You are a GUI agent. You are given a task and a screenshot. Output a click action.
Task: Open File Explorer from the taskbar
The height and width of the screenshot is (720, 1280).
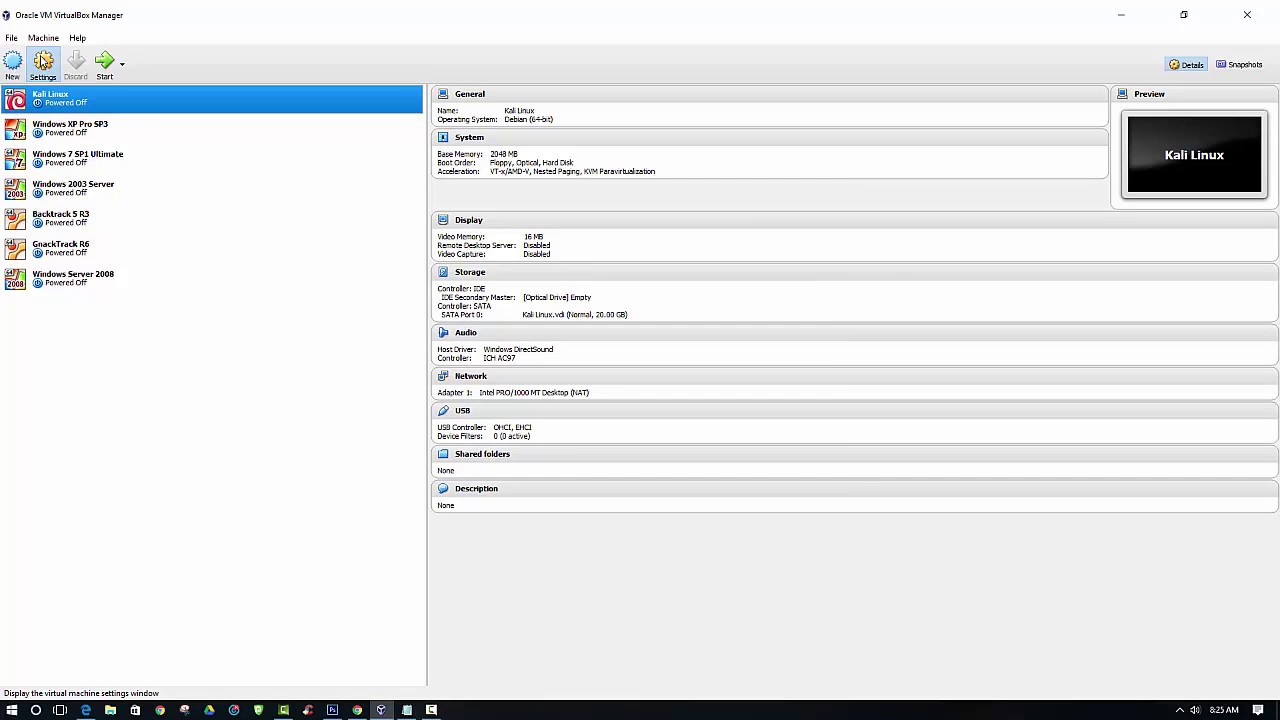(110, 710)
